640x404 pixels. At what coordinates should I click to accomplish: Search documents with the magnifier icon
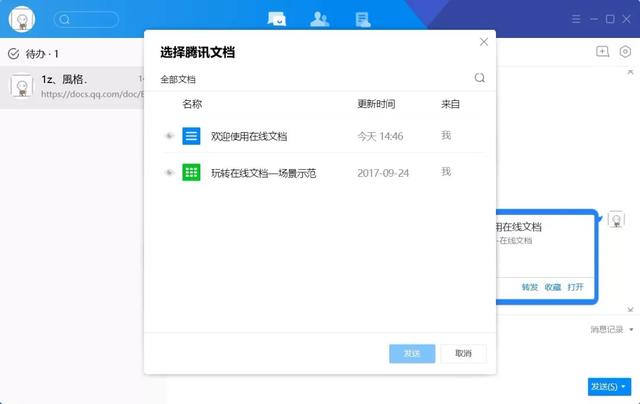[x=480, y=78]
